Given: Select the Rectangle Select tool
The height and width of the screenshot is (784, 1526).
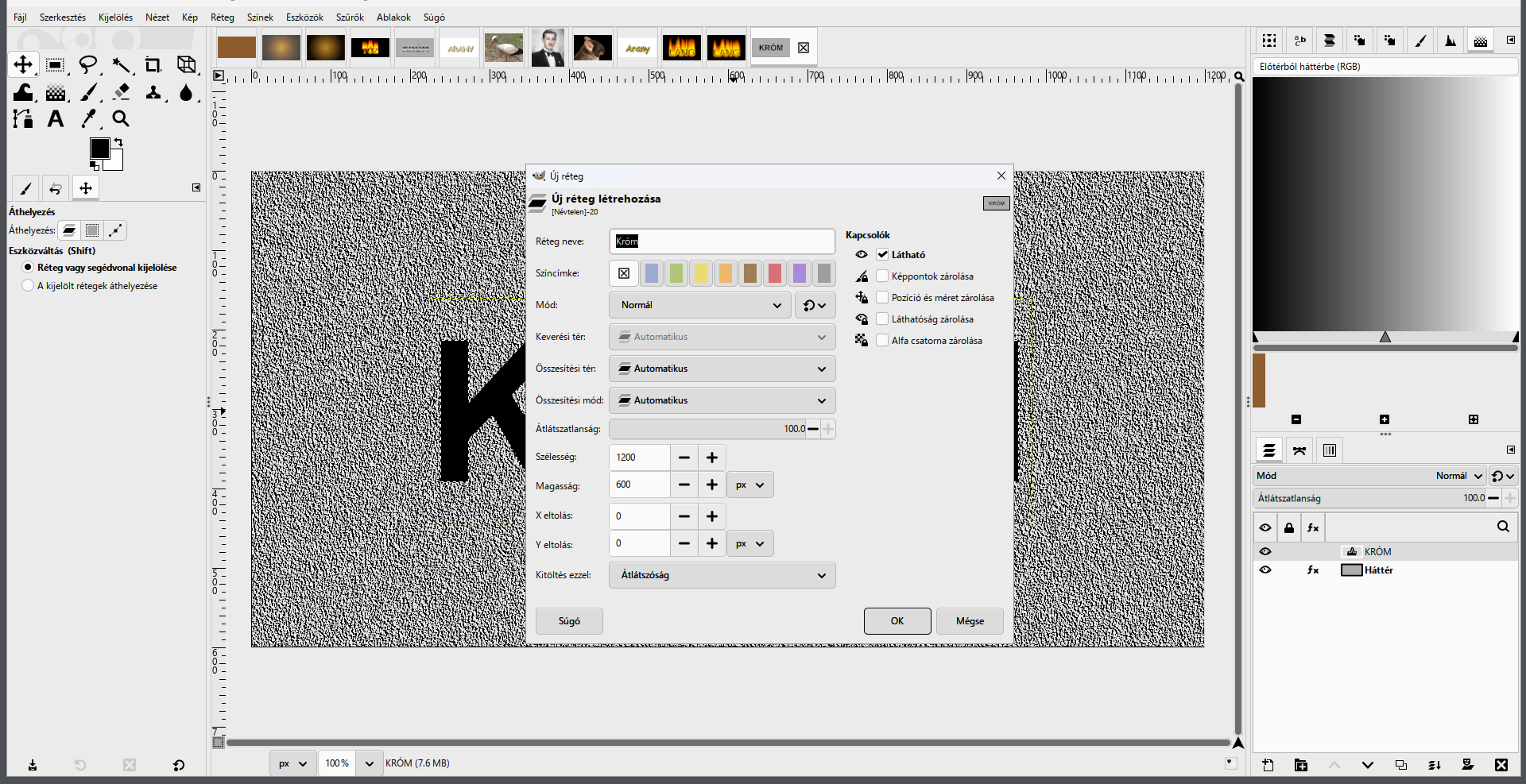Looking at the screenshot, I should point(55,64).
